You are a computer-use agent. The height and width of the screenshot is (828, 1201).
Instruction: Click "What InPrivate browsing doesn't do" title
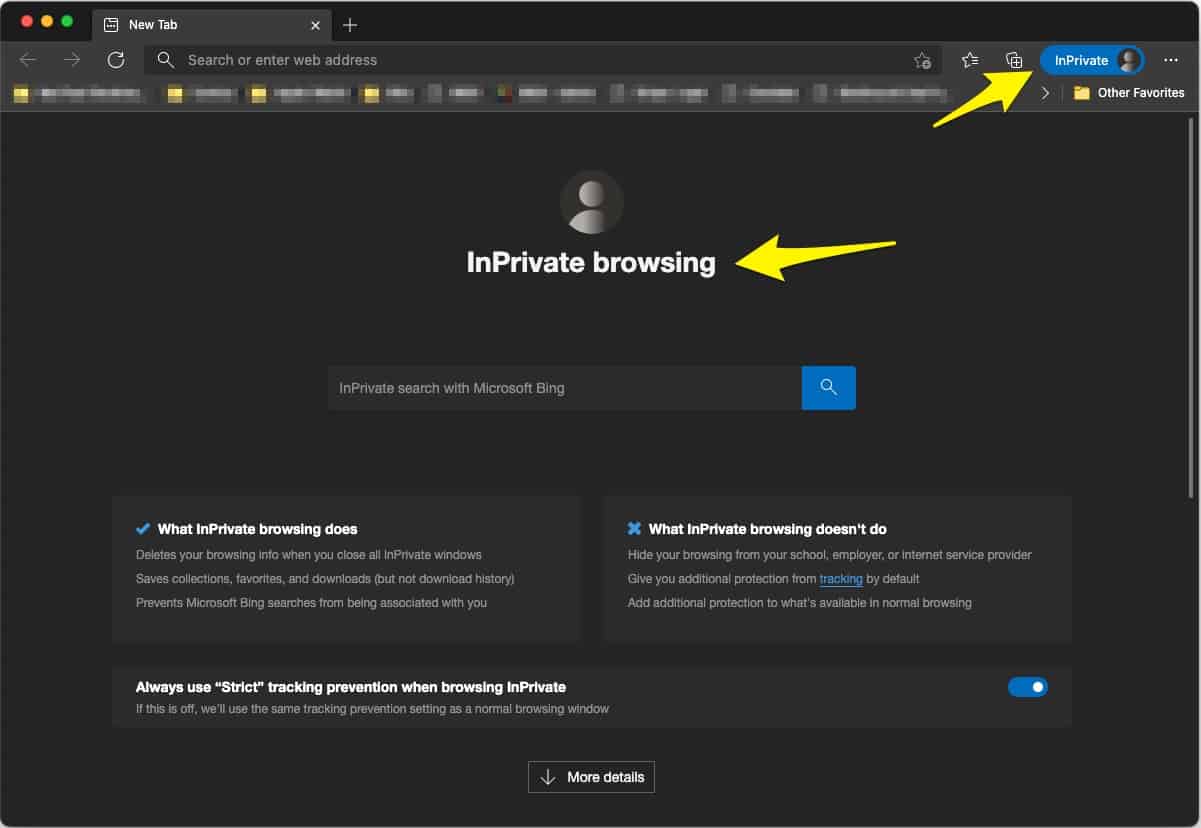(768, 529)
